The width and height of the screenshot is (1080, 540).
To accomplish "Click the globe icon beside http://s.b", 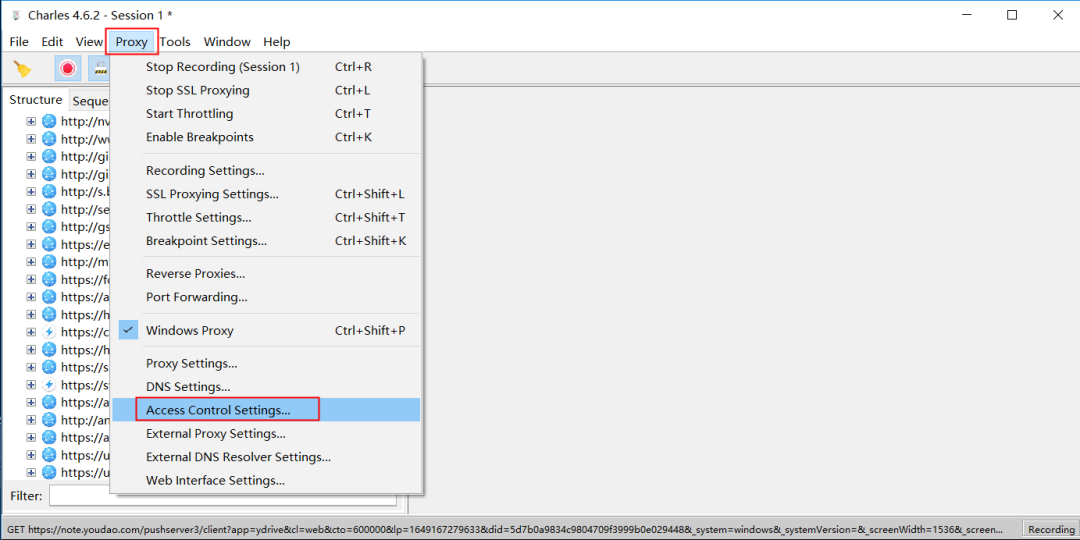I will (x=49, y=191).
